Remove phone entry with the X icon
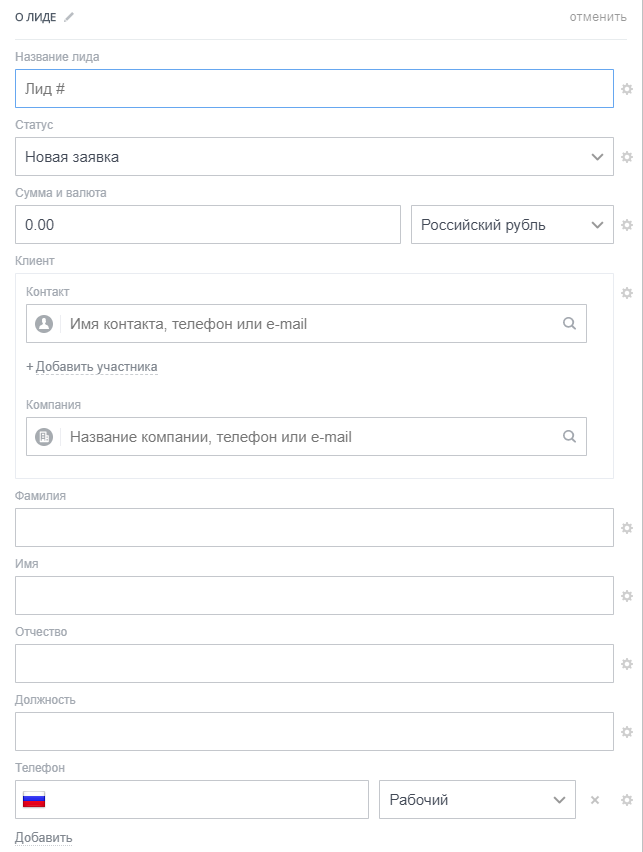 point(594,800)
